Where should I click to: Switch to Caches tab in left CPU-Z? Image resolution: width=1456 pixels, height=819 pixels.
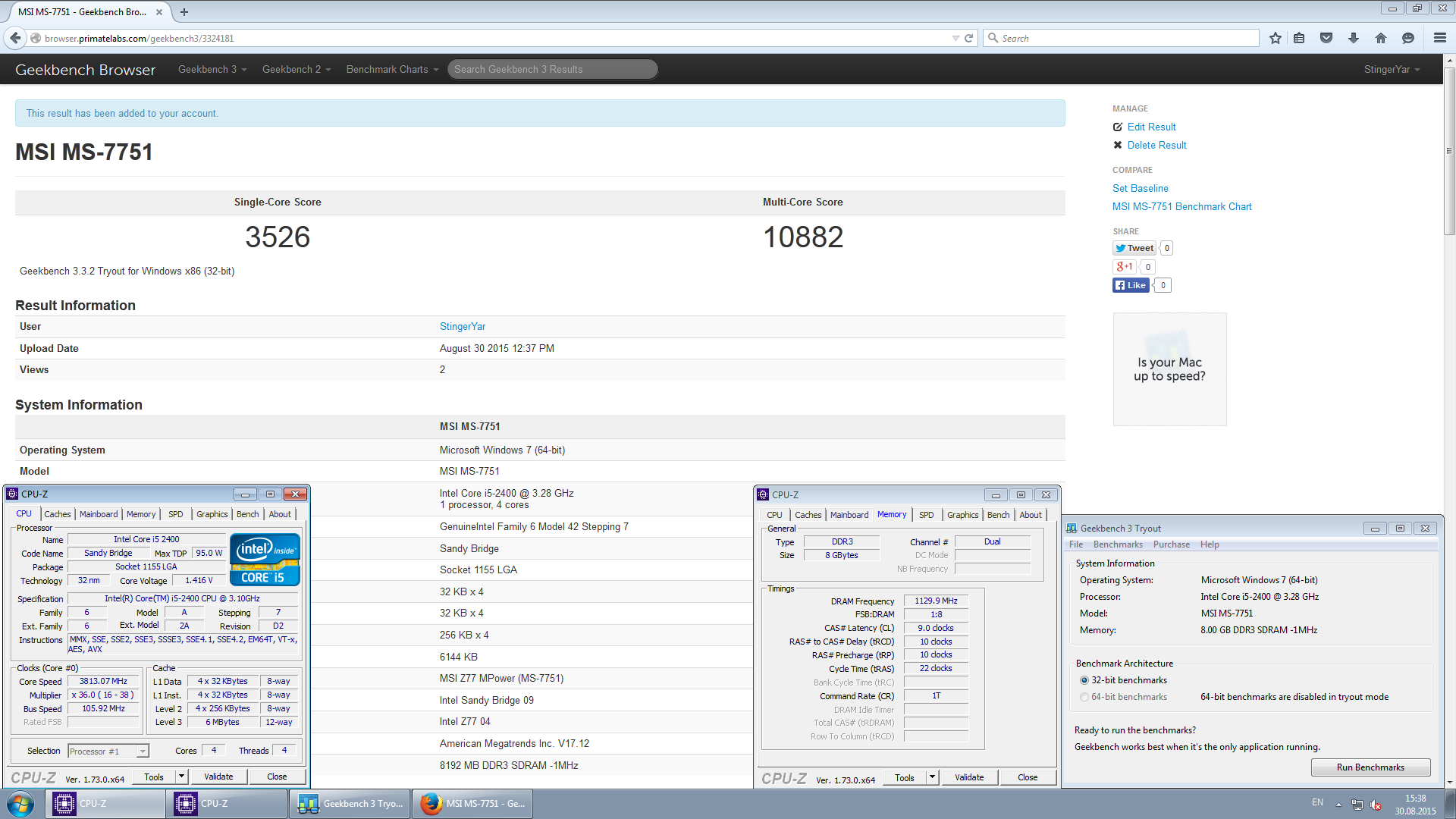click(x=57, y=514)
